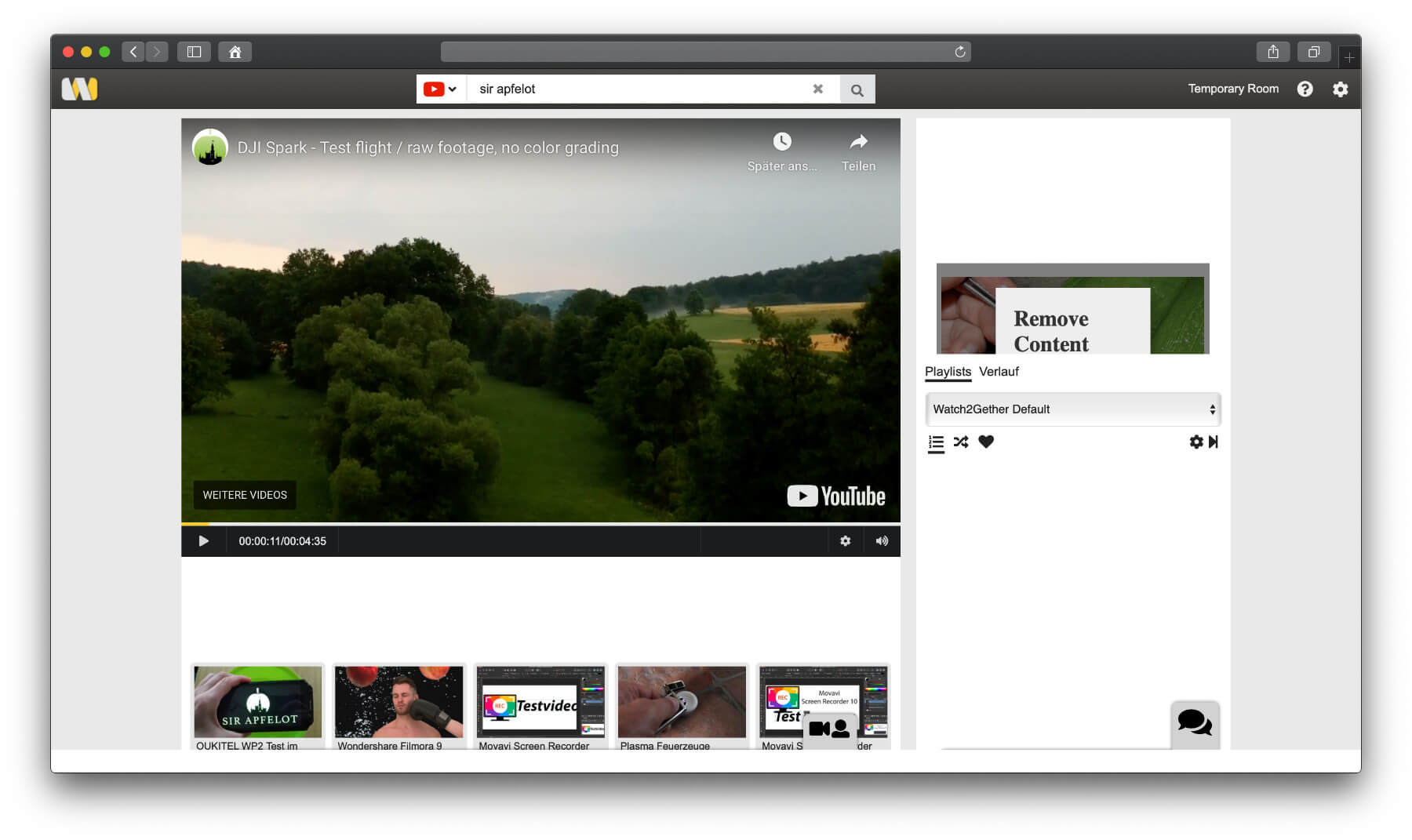Click the Temporary Room label
The width and height of the screenshot is (1412, 840).
click(x=1232, y=89)
